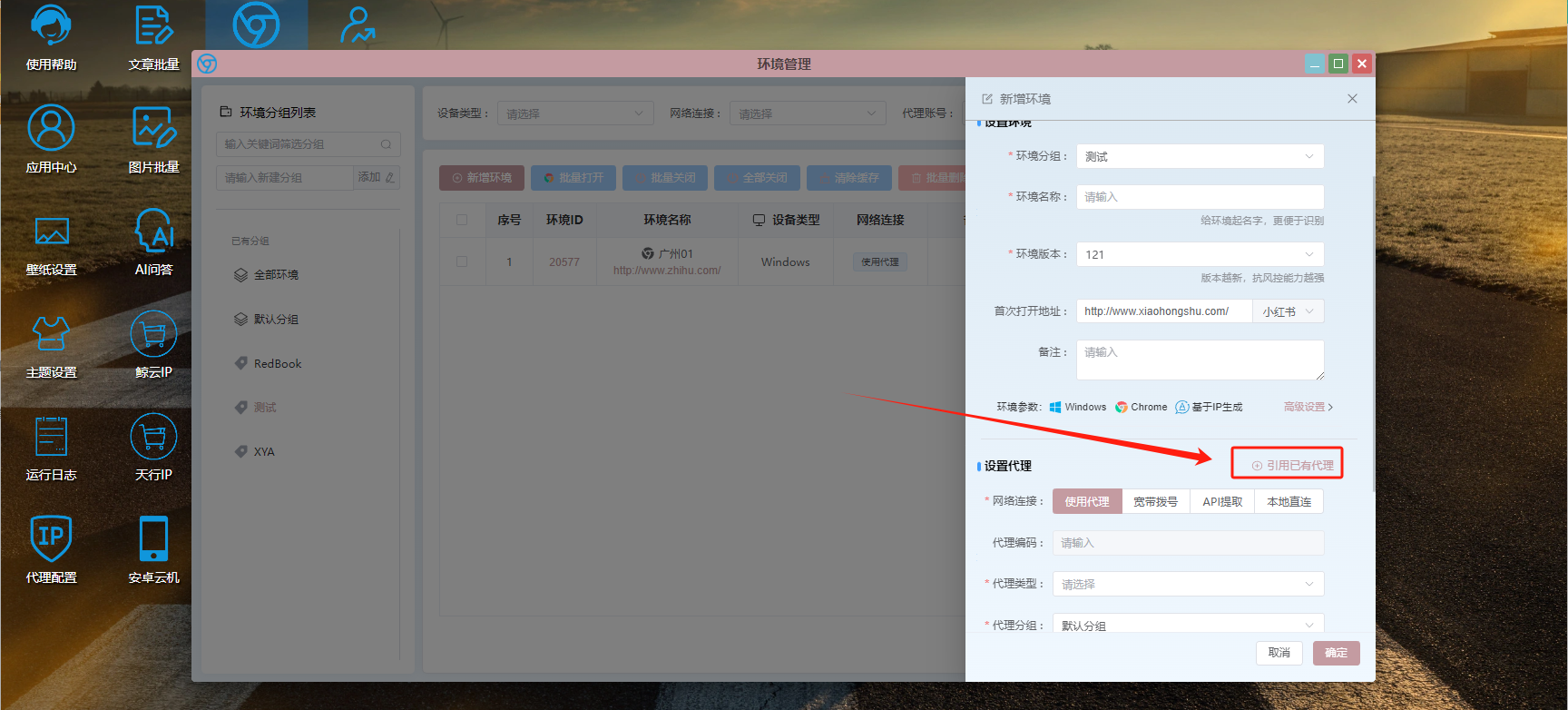
Task: Click the 新增环境 button
Action: [x=482, y=178]
